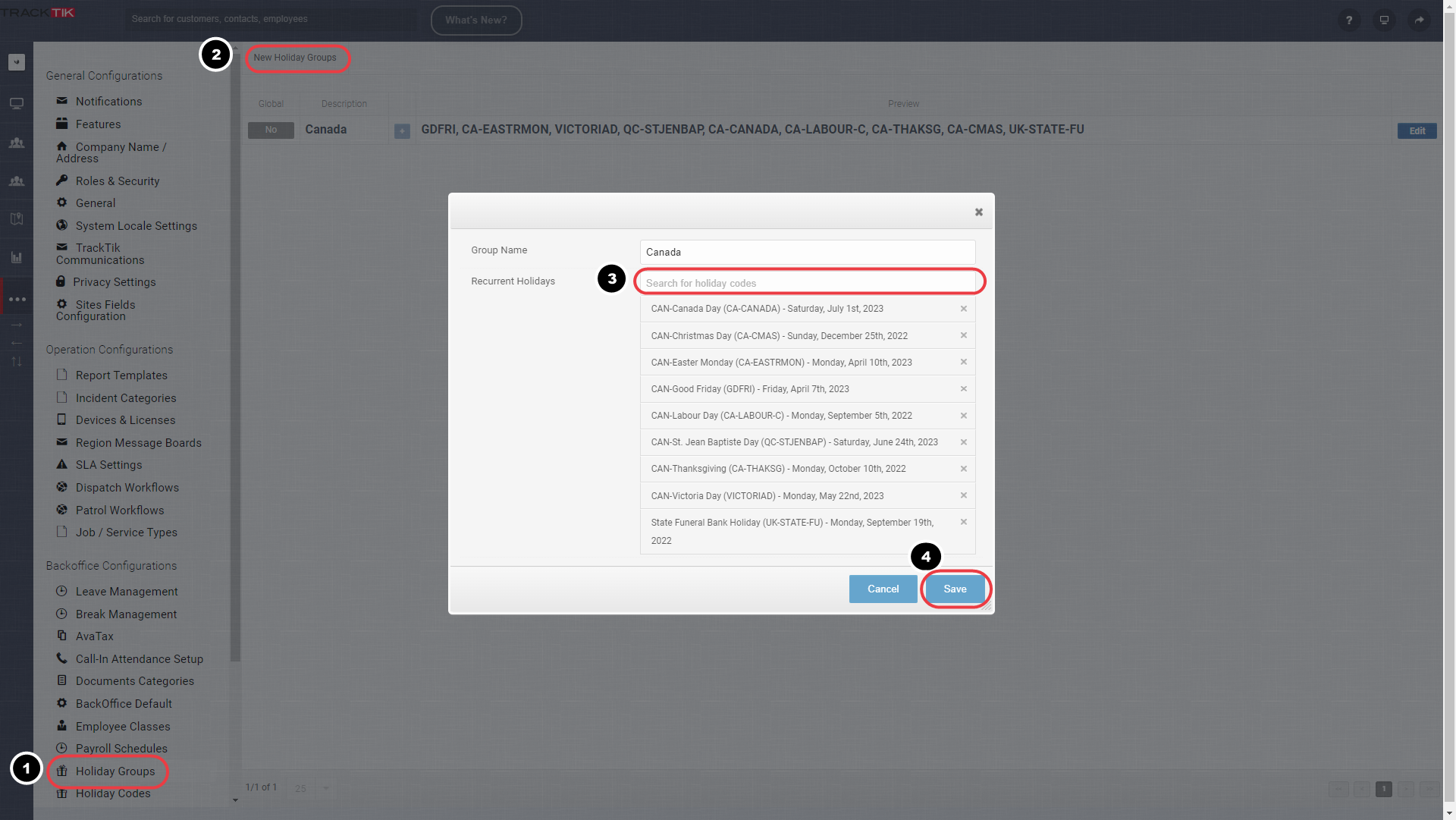Open the three-dots more icon in left rail
The width and height of the screenshot is (1456, 820).
tap(17, 300)
